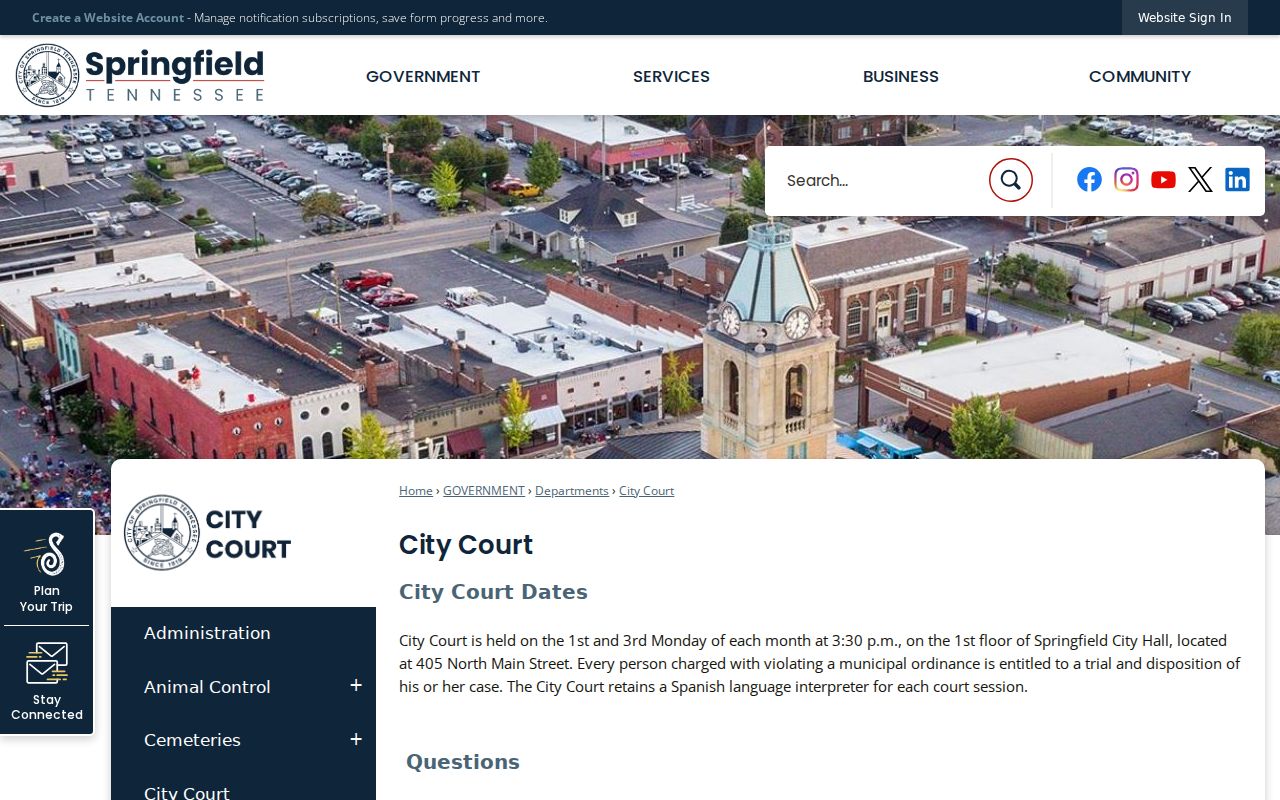Screen dimensions: 1280x800
Task: Select Animal Control in the sidebar
Action: (x=207, y=687)
